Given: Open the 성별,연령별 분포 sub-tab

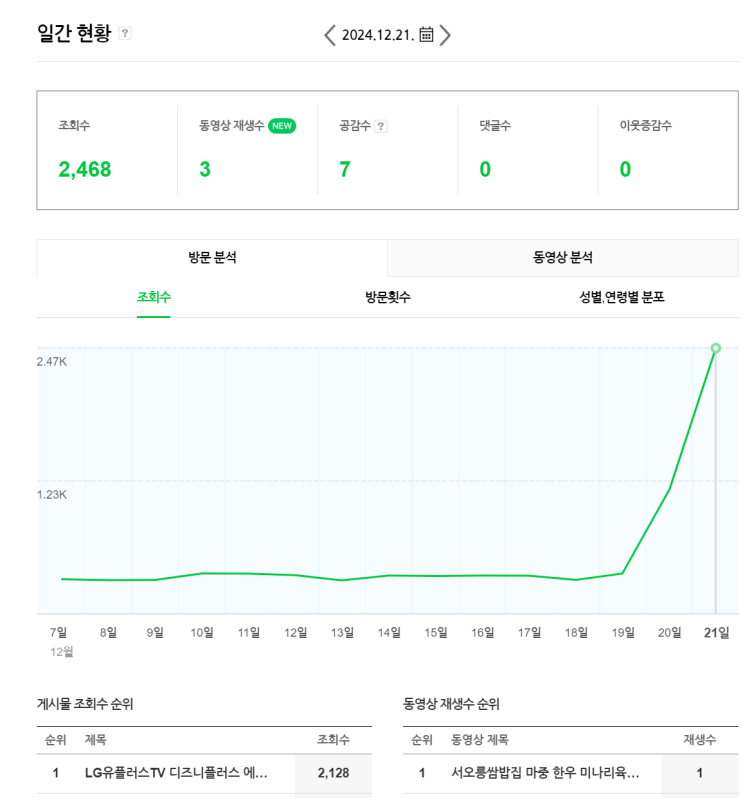Looking at the screenshot, I should coord(621,297).
